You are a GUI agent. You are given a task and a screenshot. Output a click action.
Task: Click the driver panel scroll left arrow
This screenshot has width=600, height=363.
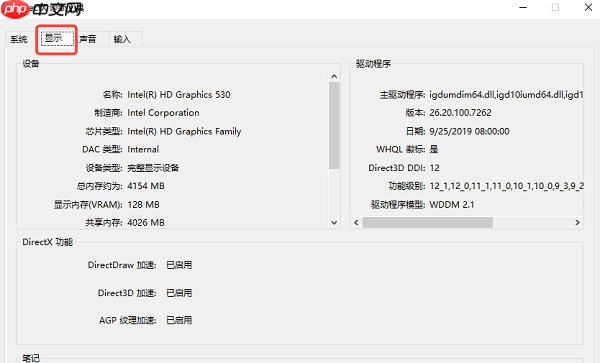pos(356,223)
